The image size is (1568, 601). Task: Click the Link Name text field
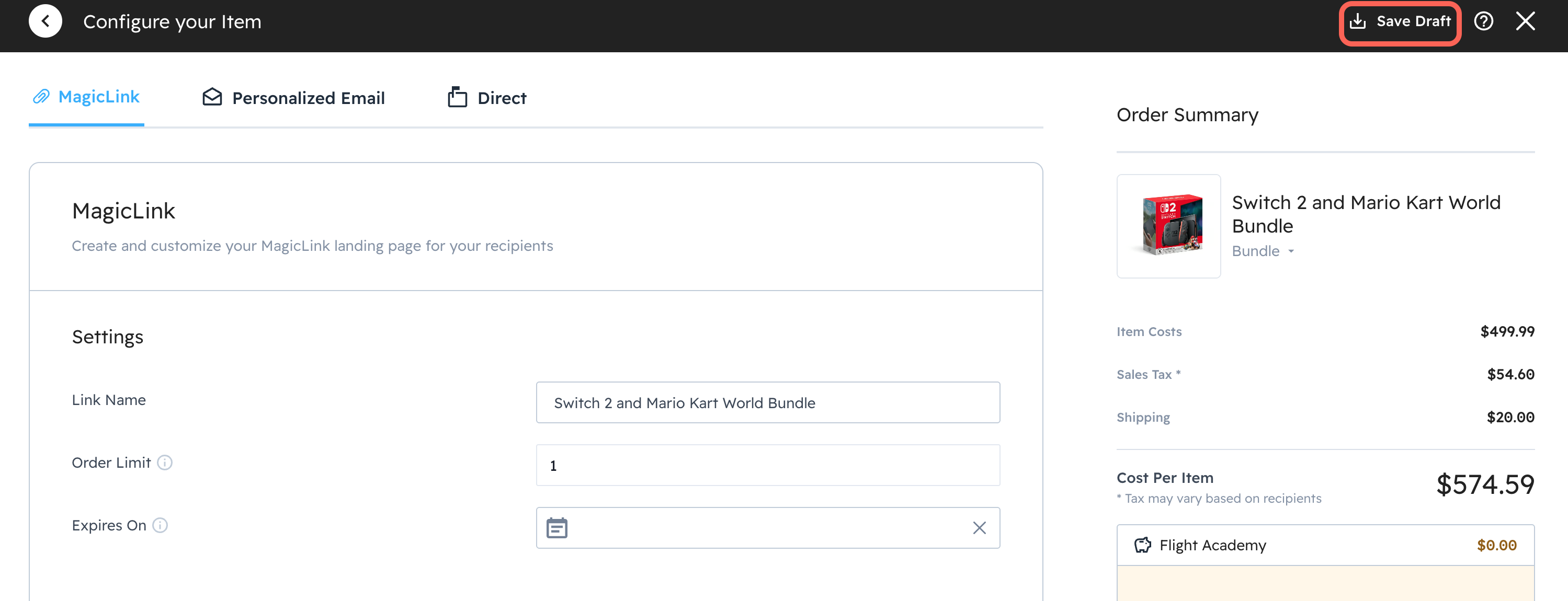point(767,403)
